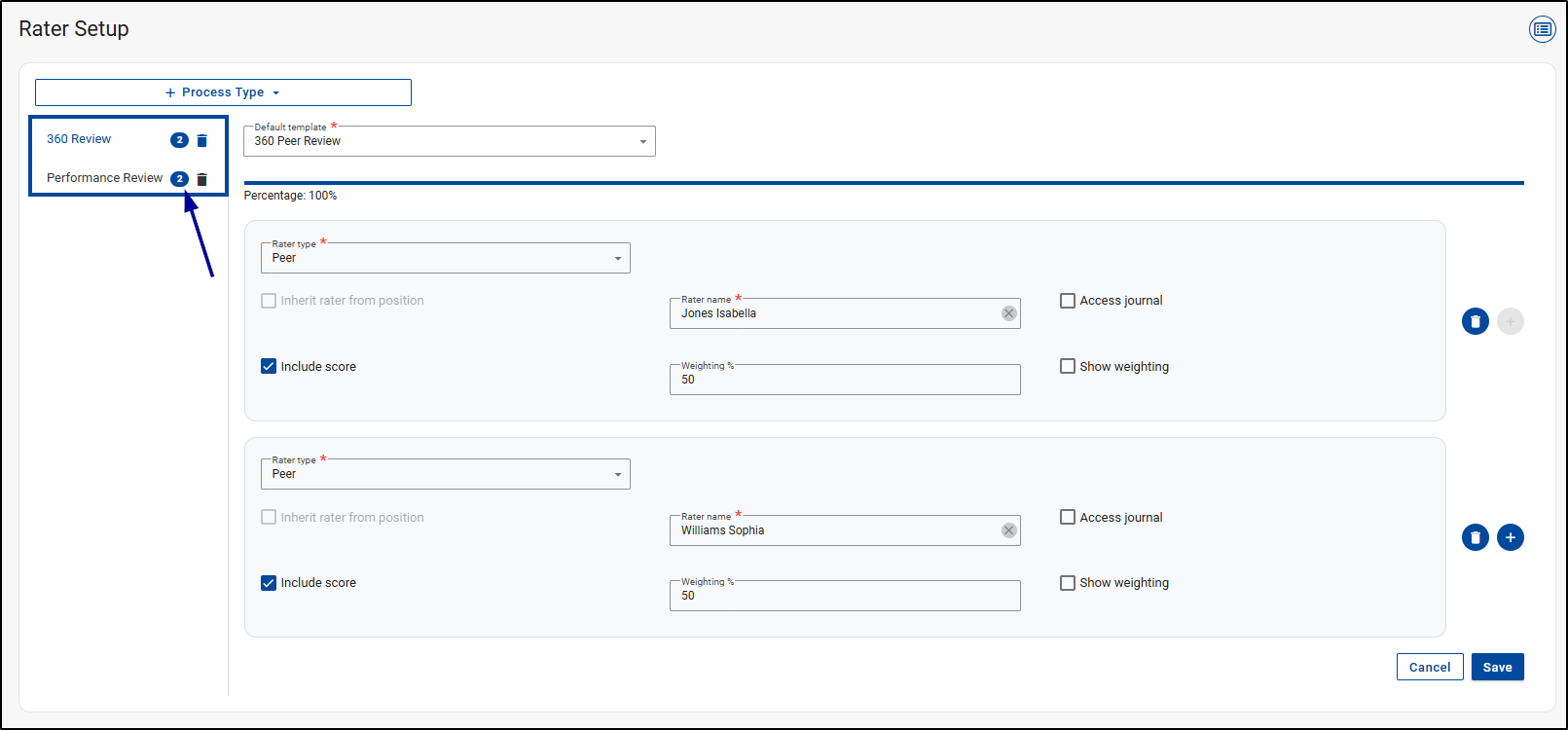
Task: Delete the Jones Isabella rater row
Action: [x=1476, y=321]
